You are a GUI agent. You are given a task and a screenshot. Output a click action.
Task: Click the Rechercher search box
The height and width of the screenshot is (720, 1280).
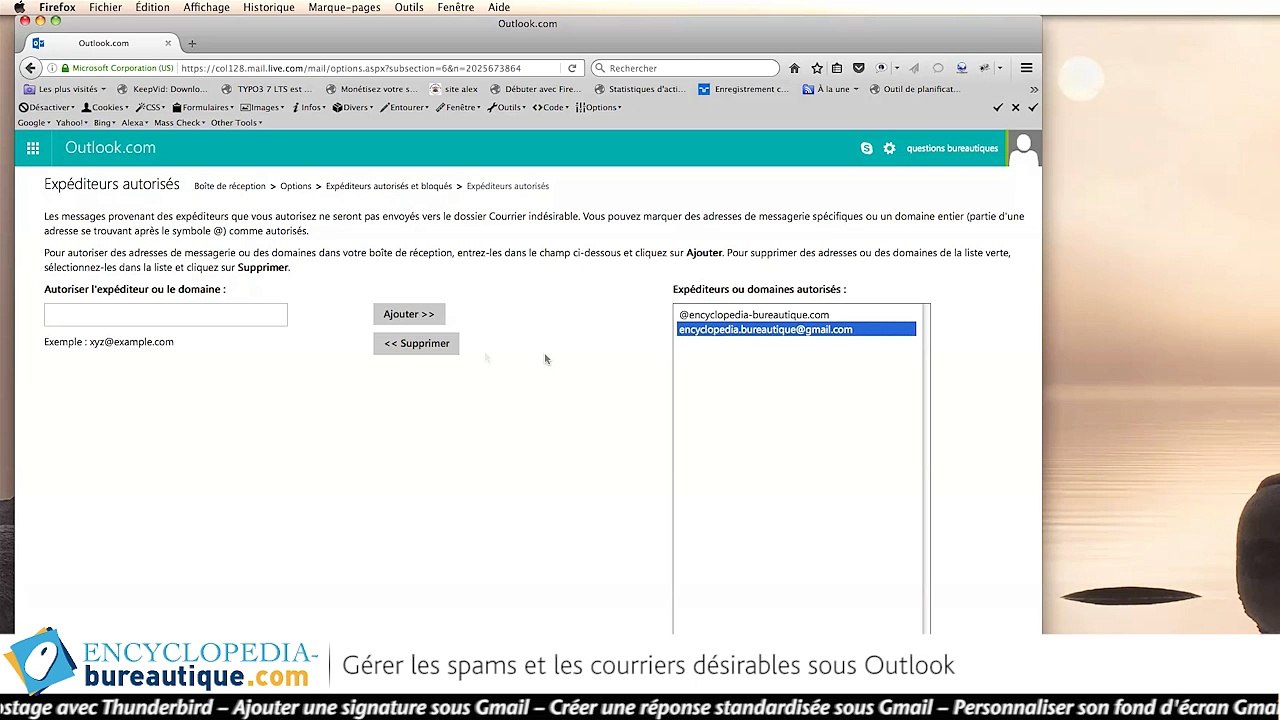[685, 68]
